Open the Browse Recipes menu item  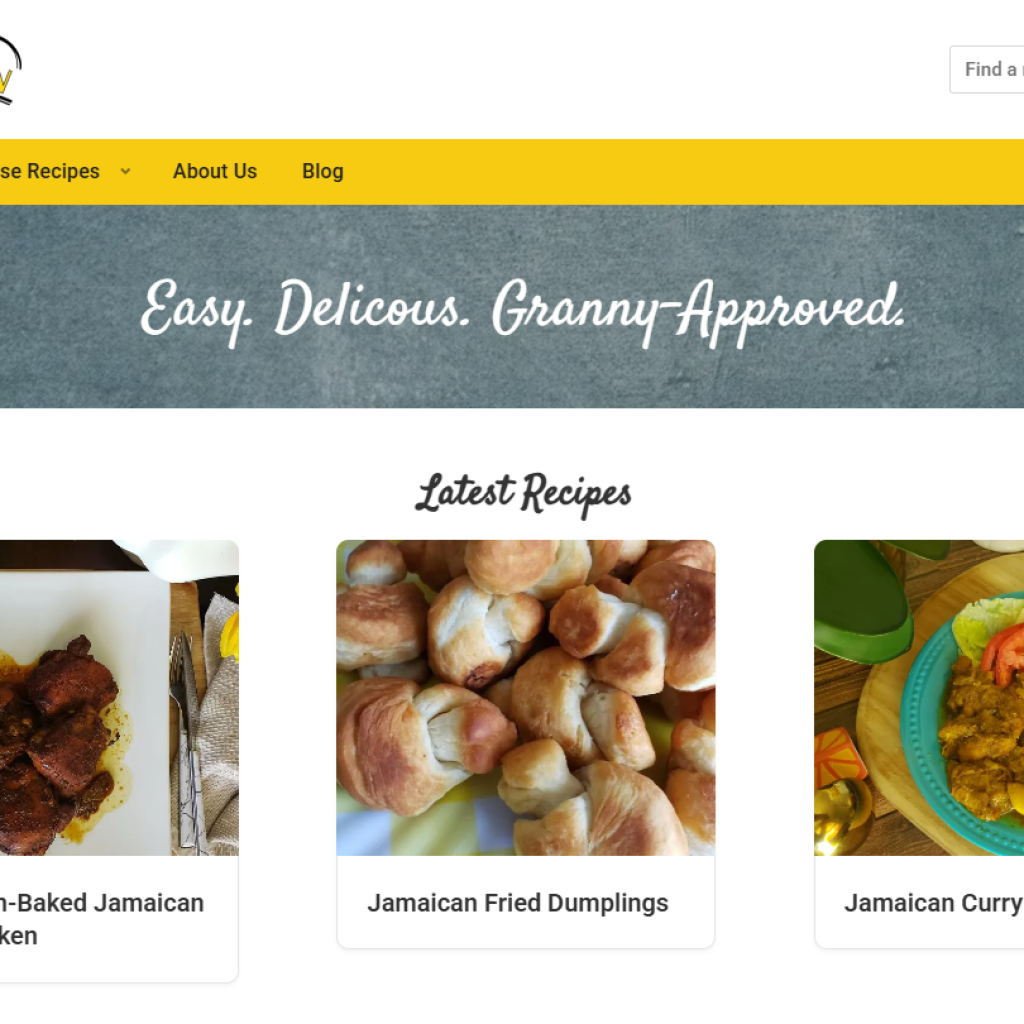(x=50, y=171)
